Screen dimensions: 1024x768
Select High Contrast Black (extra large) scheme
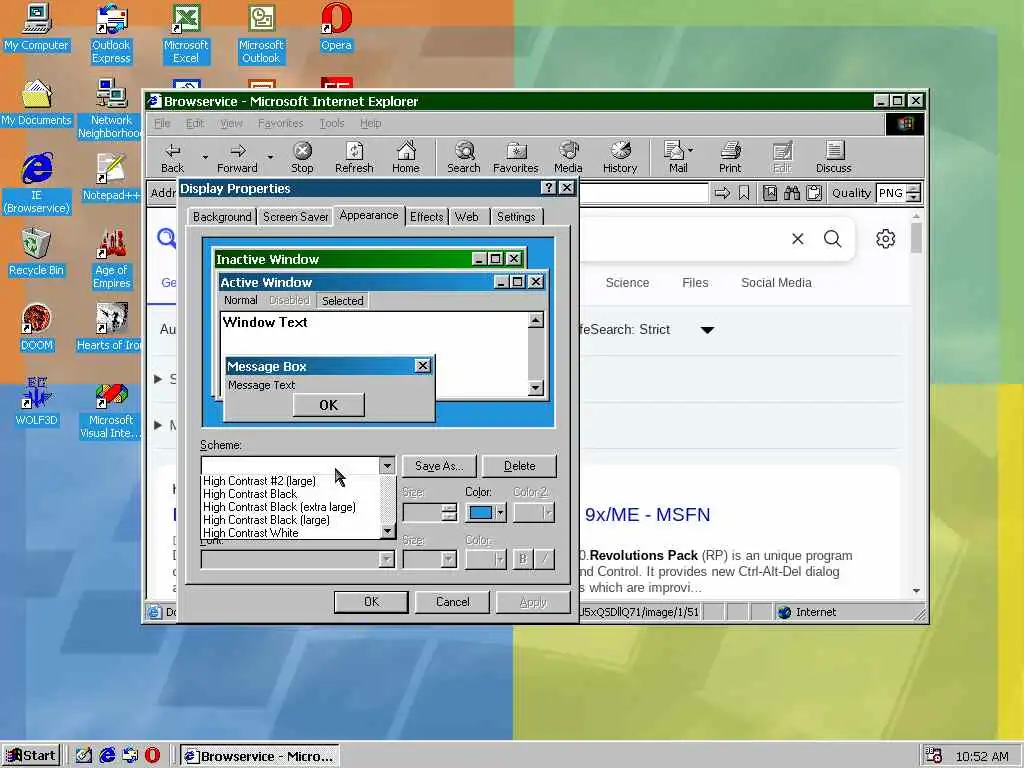(x=280, y=507)
